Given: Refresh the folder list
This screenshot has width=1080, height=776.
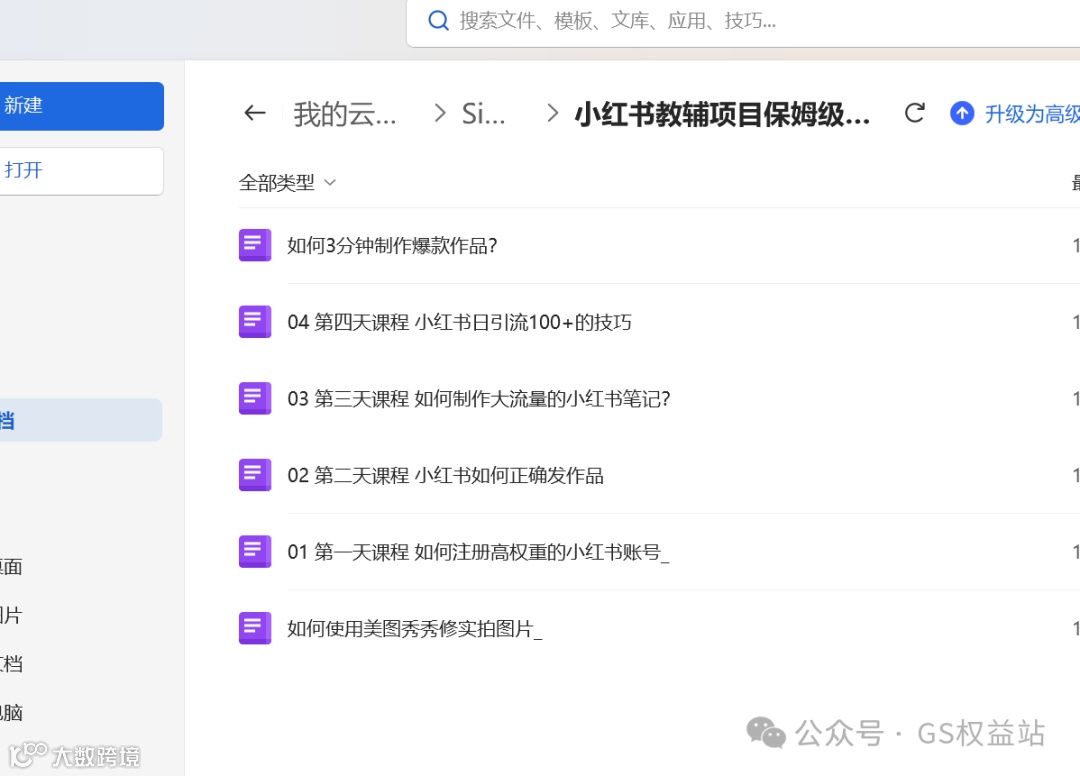Looking at the screenshot, I should (x=915, y=113).
